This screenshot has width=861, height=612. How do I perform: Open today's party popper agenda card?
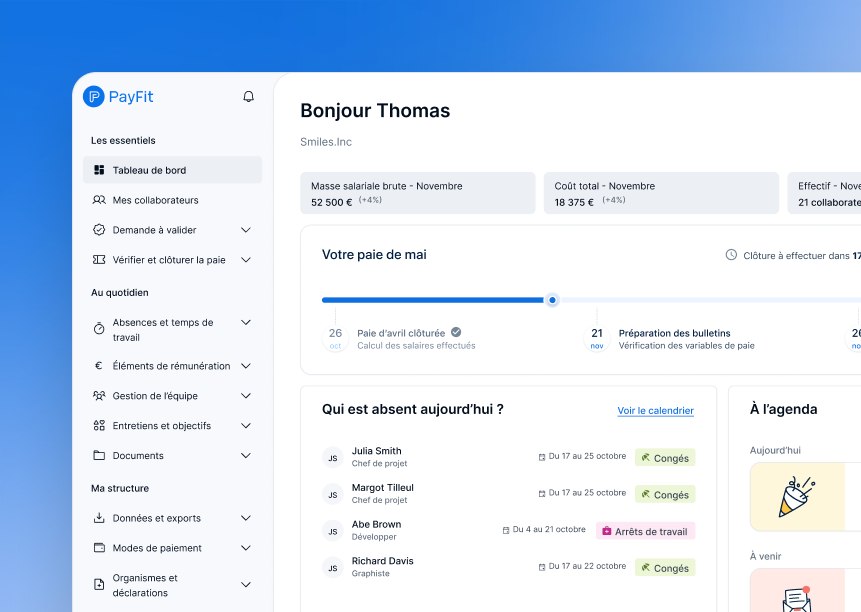coord(805,497)
